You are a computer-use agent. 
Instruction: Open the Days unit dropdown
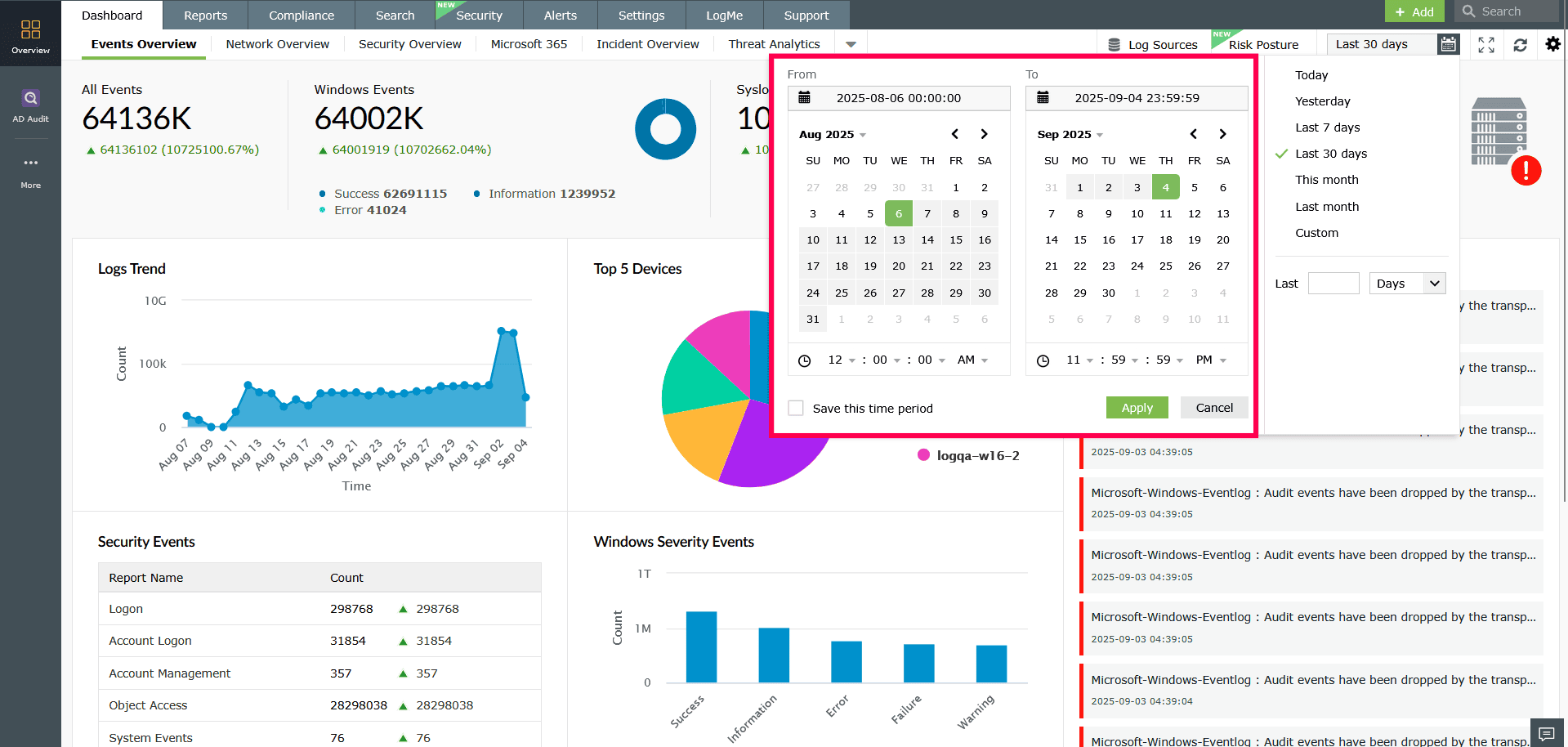click(x=1406, y=283)
